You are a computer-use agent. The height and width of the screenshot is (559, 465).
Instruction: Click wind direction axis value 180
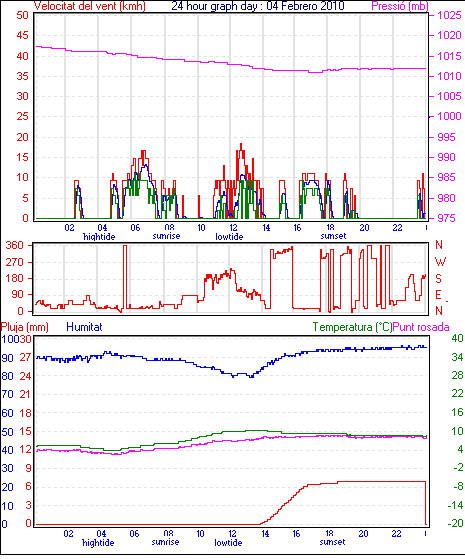pos(14,278)
